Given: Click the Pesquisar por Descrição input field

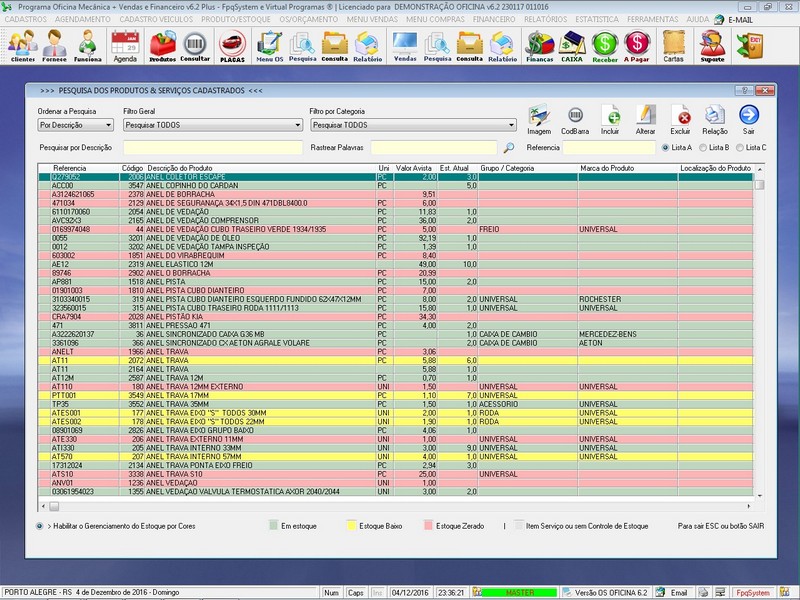Looking at the screenshot, I should [212, 148].
